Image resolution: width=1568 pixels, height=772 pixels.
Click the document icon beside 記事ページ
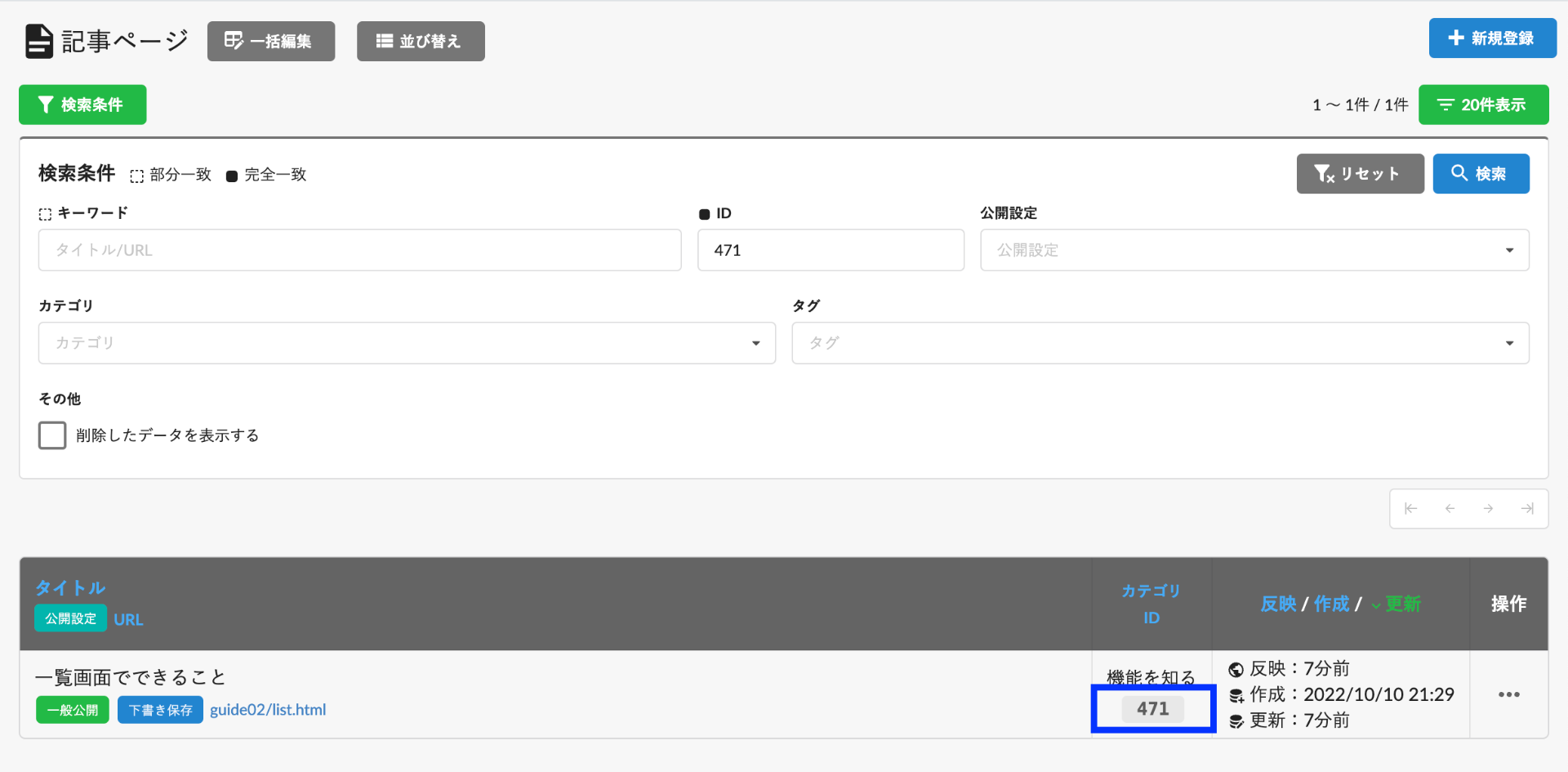click(38, 42)
